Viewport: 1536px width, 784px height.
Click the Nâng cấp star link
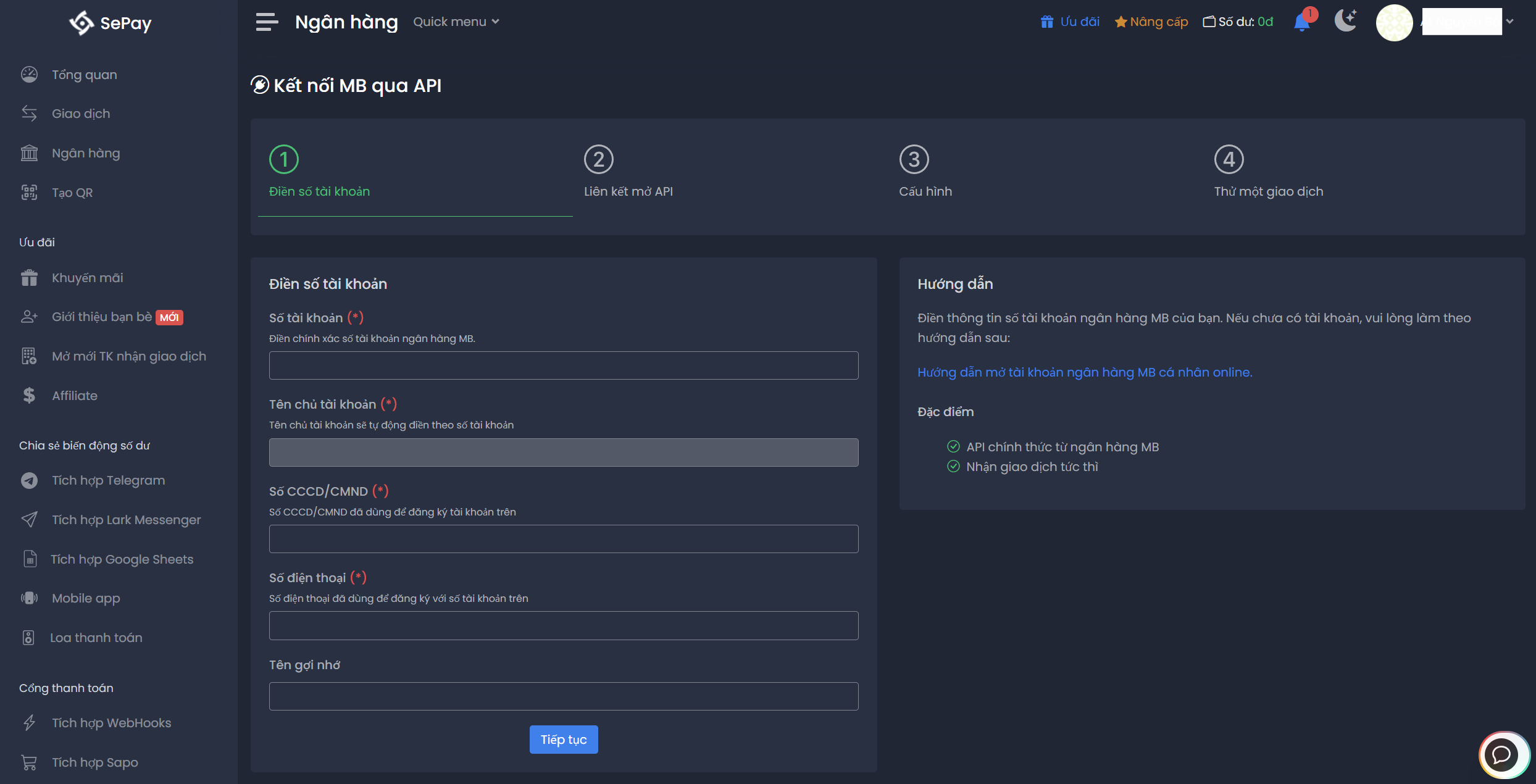(1151, 22)
